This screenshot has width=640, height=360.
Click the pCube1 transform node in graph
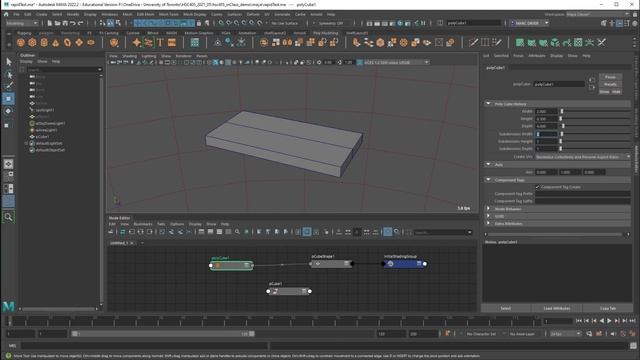coord(289,291)
